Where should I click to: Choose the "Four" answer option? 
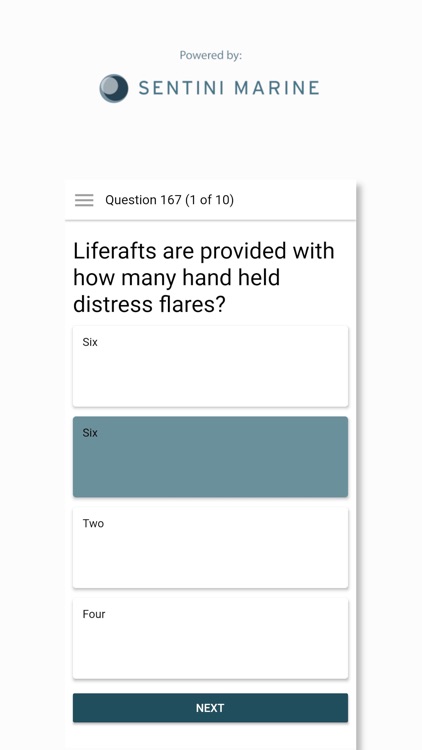[x=211, y=638]
